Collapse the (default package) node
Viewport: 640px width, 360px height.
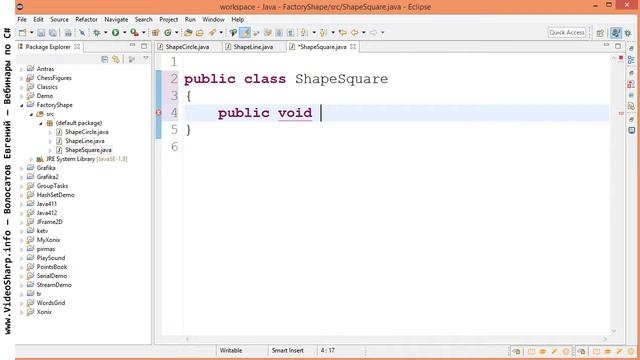coord(40,123)
